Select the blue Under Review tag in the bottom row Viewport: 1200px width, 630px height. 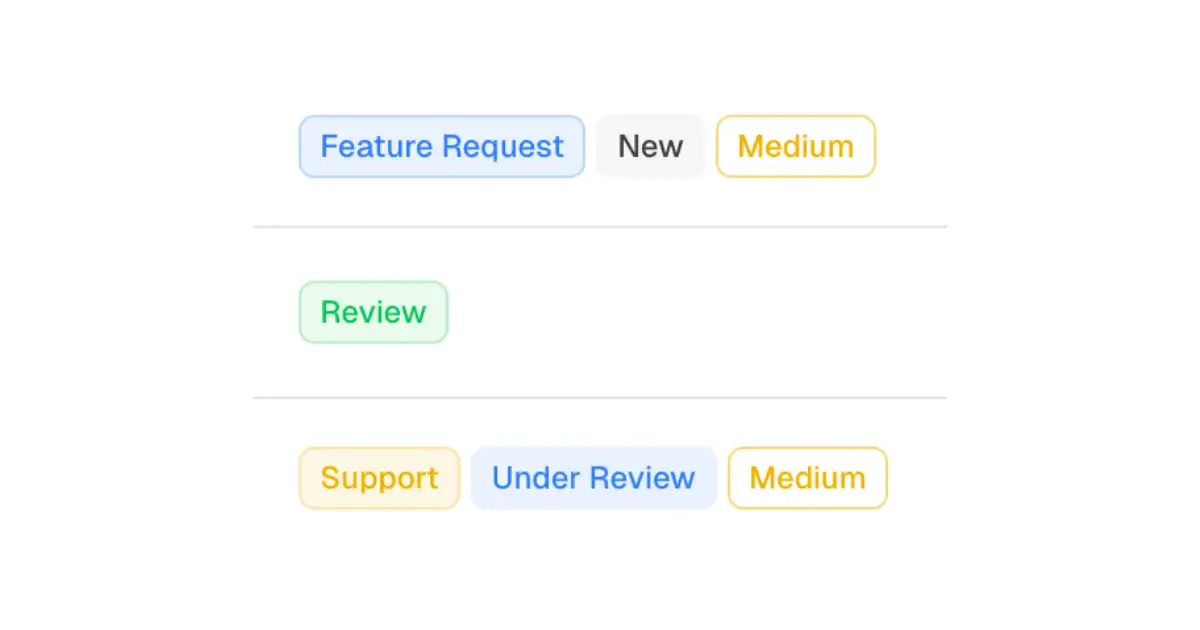(x=593, y=478)
